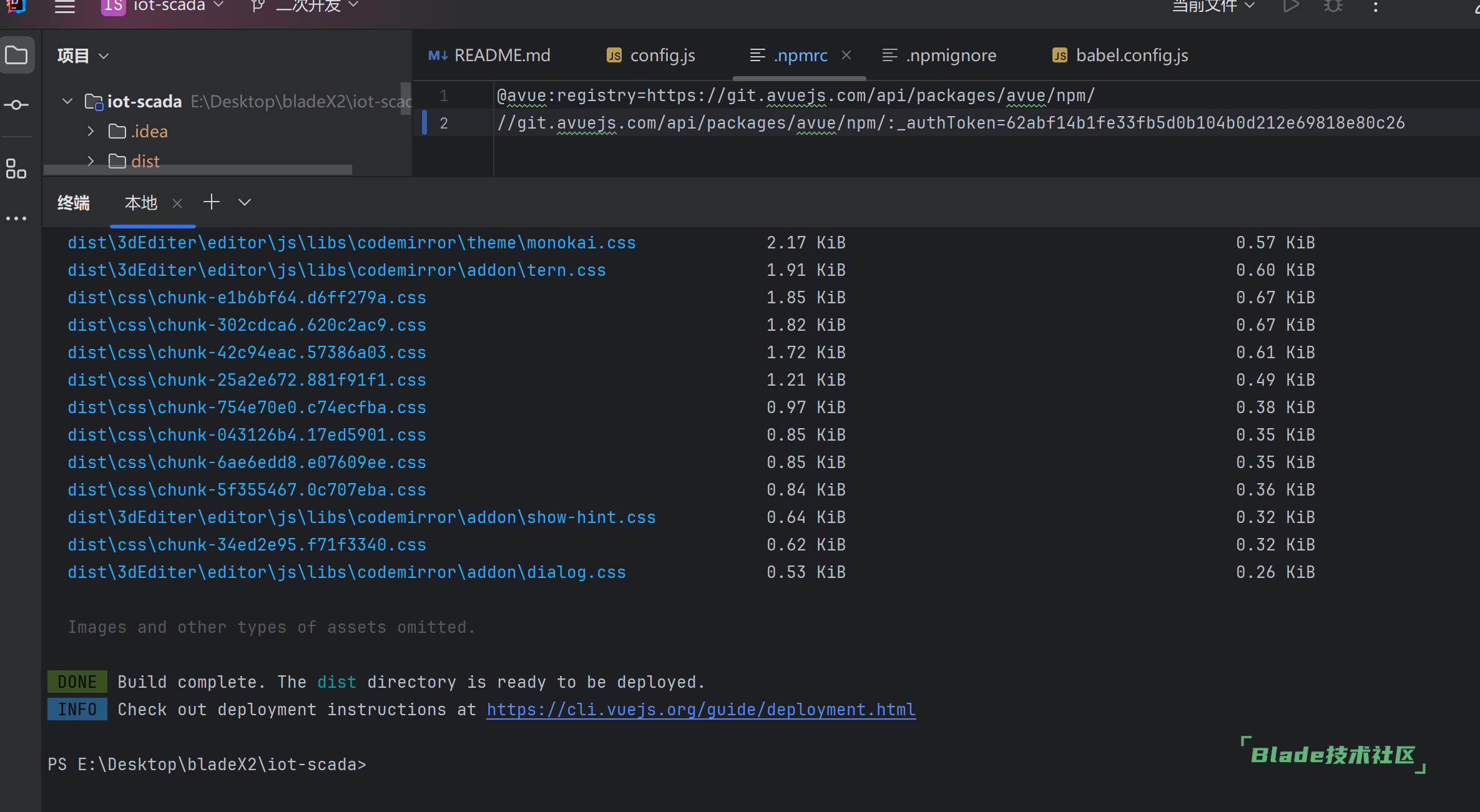Open the terminal shell options chevron
This screenshot has width=1480, height=812.
245,202
